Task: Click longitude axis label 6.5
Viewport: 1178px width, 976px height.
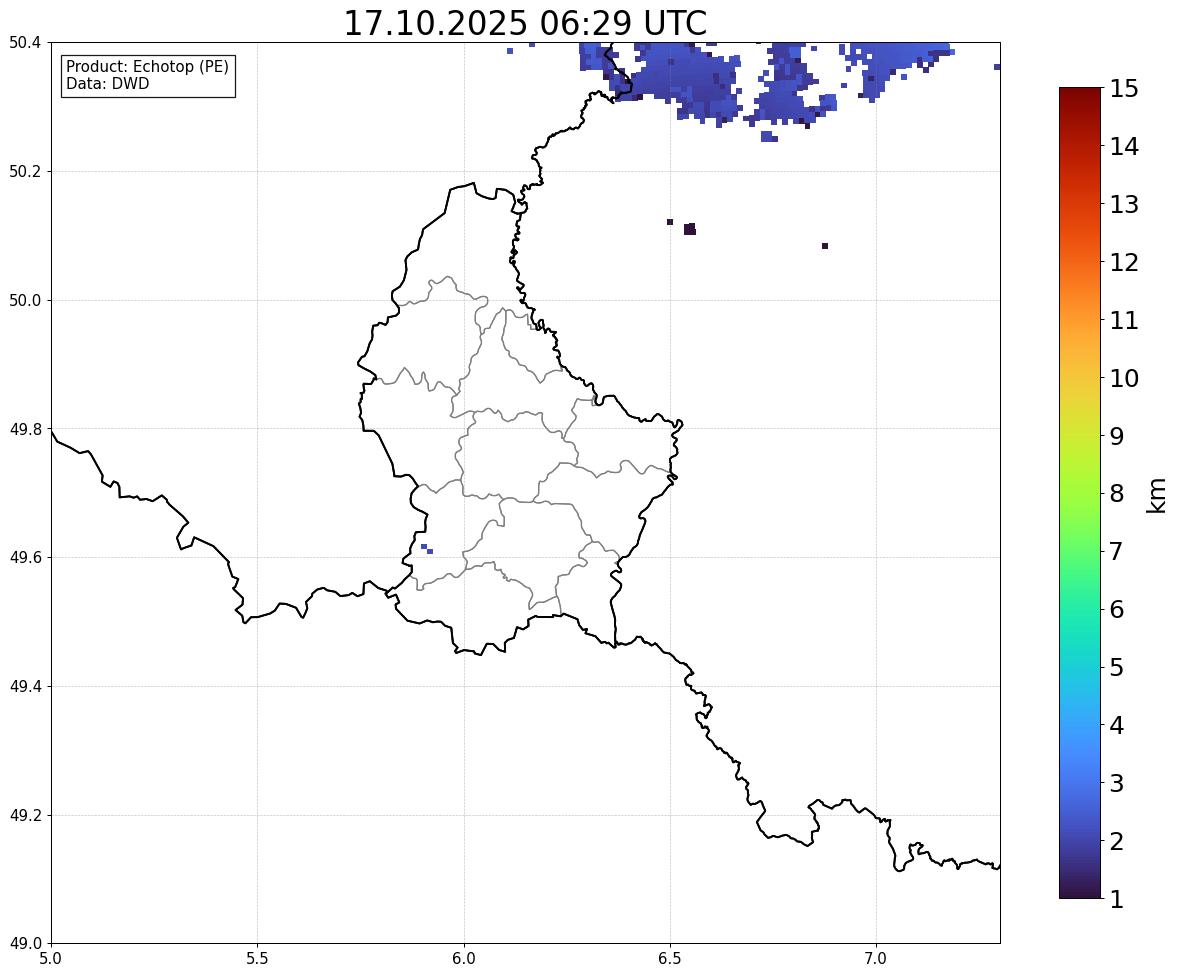Action: 670,959
